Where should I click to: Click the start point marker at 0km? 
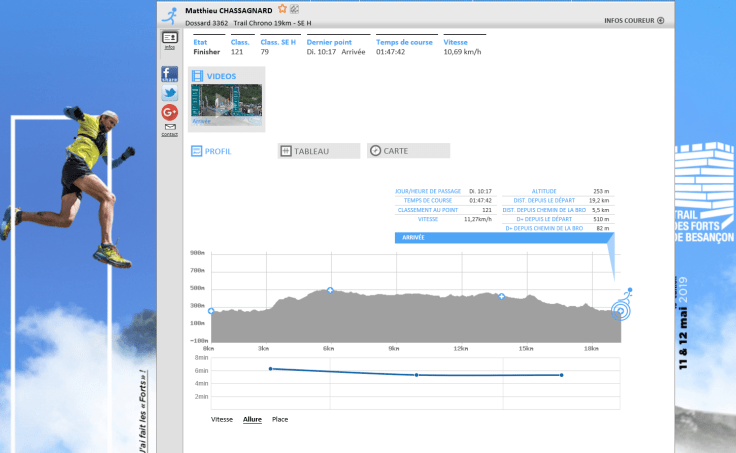point(211,311)
